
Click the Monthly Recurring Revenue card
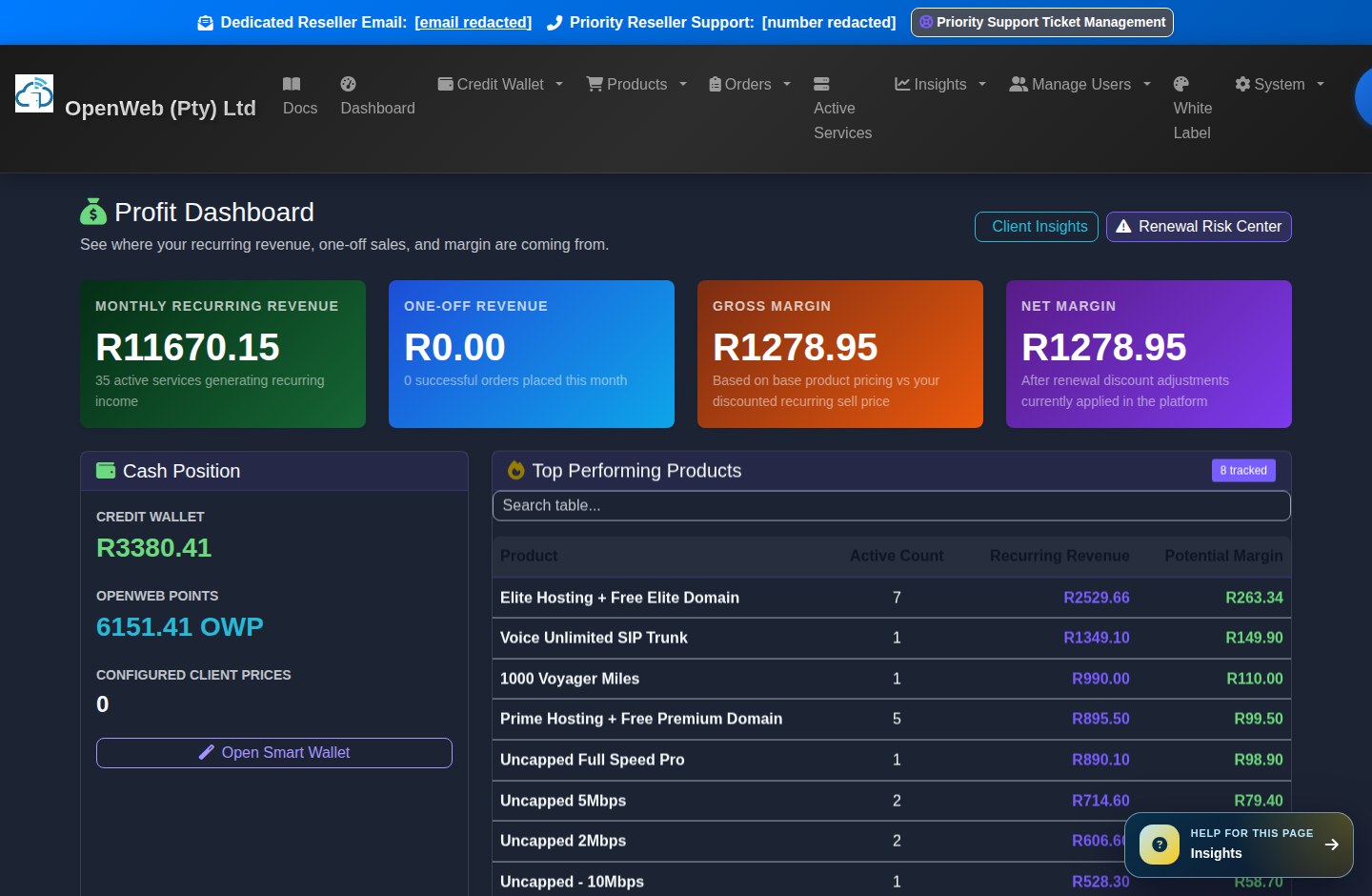[x=223, y=354]
